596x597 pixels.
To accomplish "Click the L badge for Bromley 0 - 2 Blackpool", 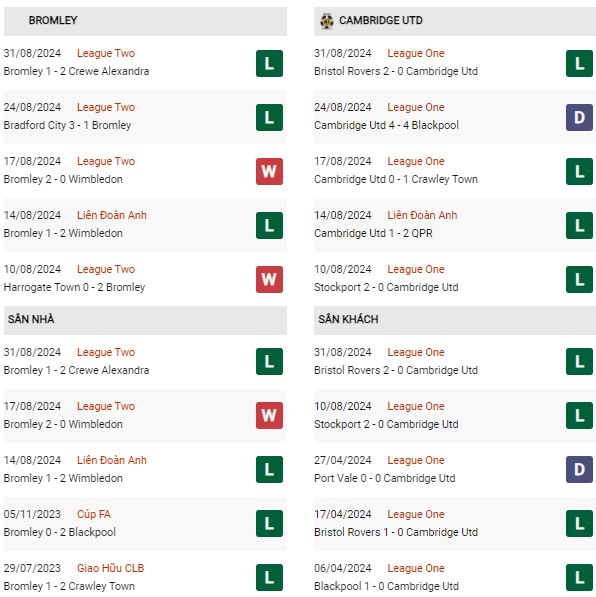I will click(269, 524).
